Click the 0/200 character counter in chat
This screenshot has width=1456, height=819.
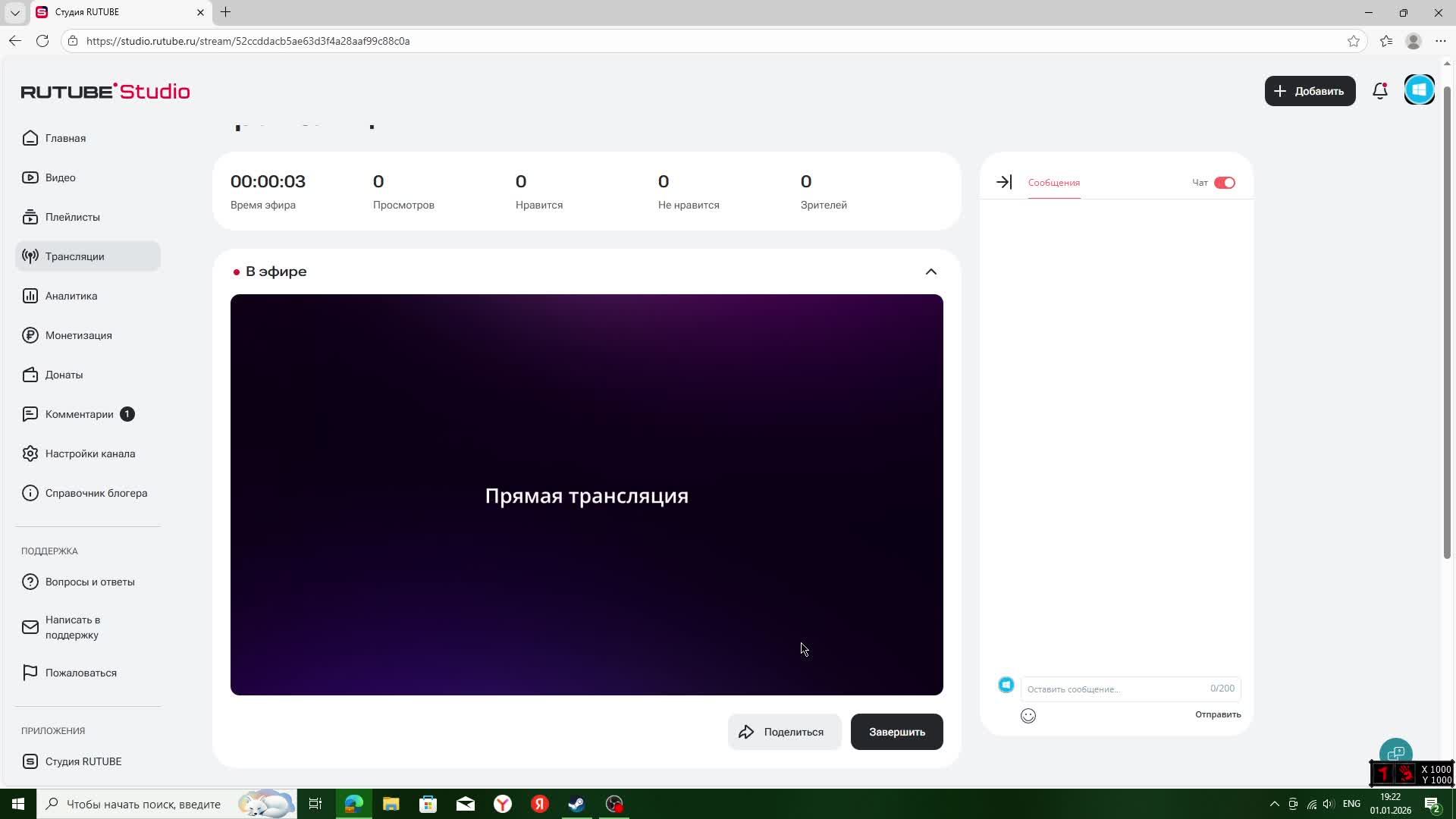pos(1222,688)
